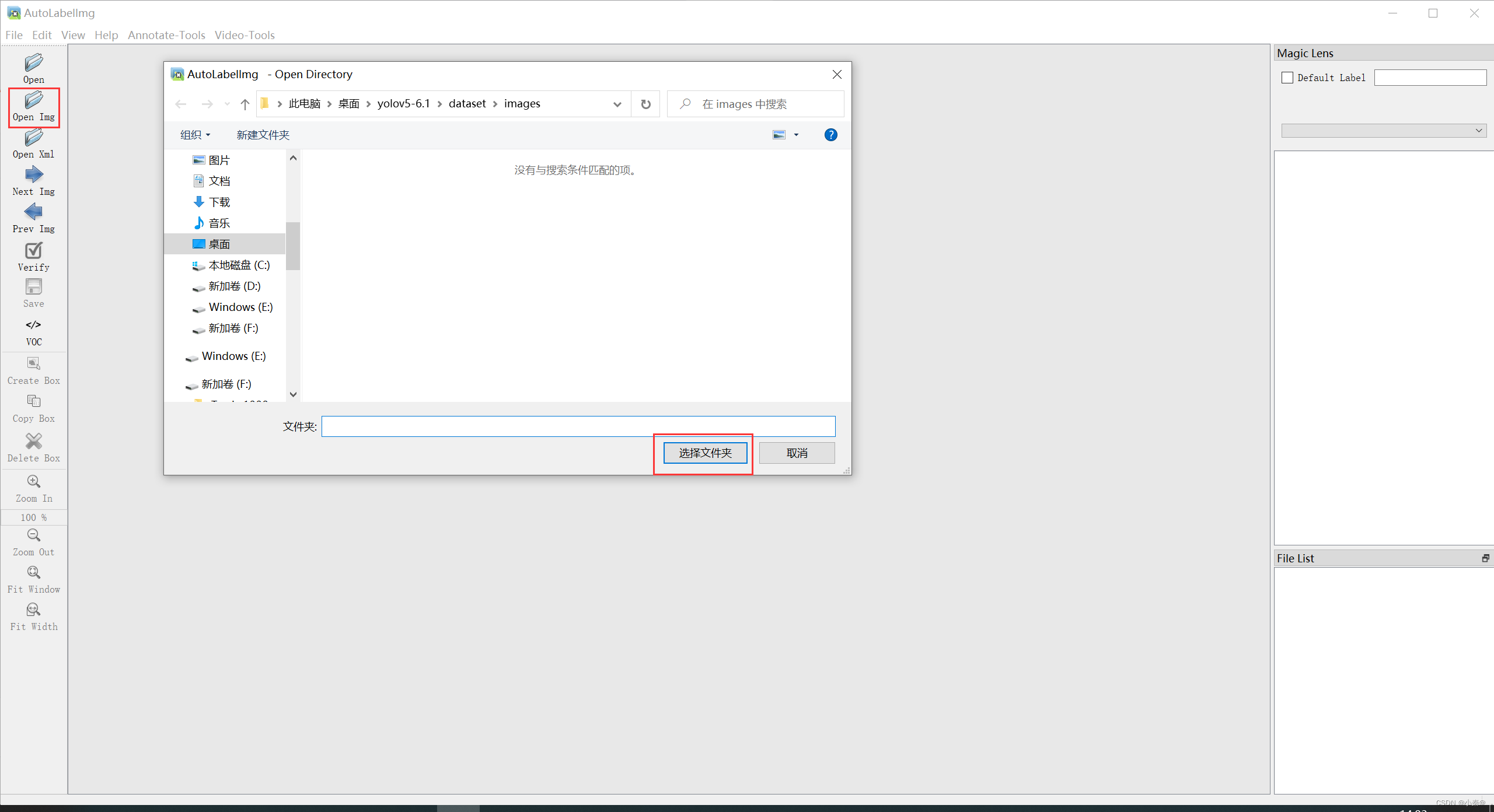Enable the Default Label checkbox
1494x812 pixels.
(x=1287, y=78)
